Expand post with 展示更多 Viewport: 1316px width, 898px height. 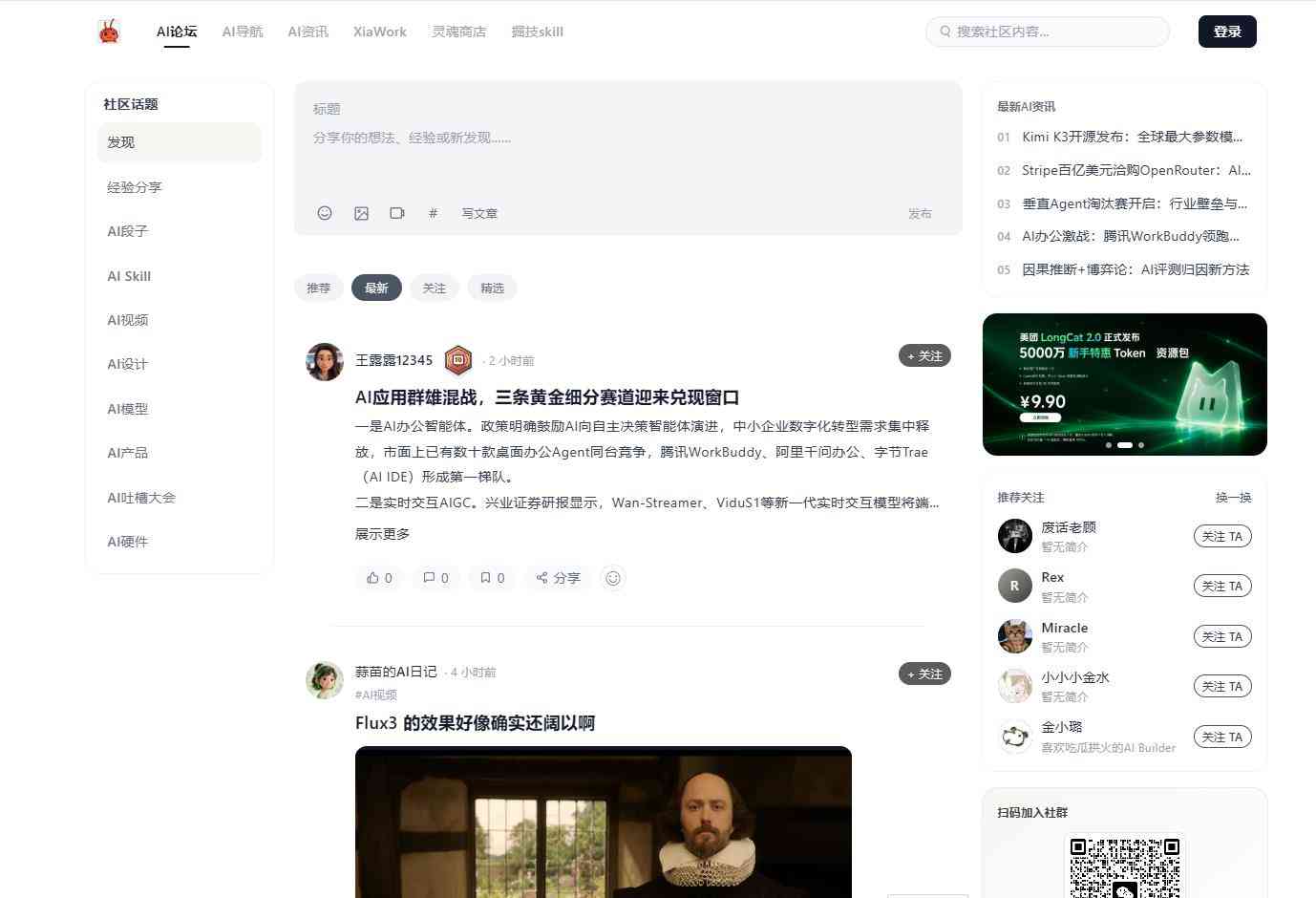pyautogui.click(x=382, y=534)
